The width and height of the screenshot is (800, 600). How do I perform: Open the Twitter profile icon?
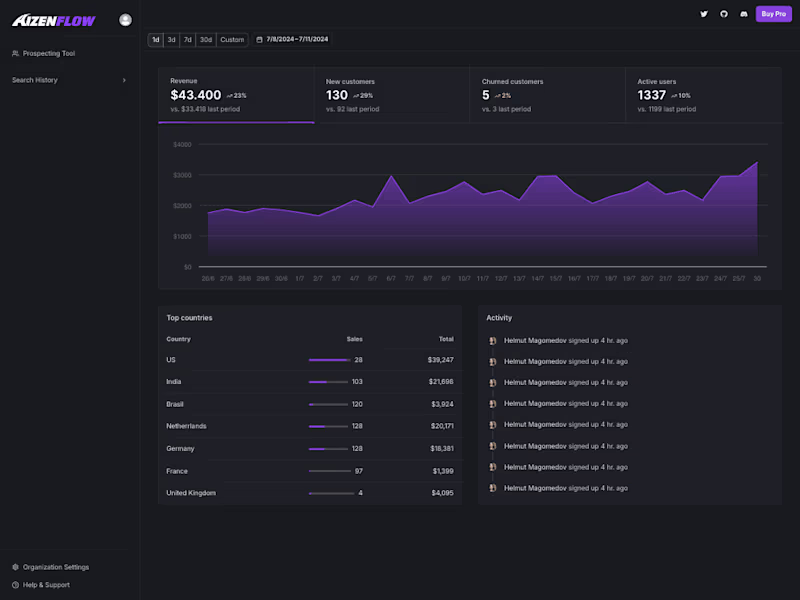pyautogui.click(x=705, y=14)
